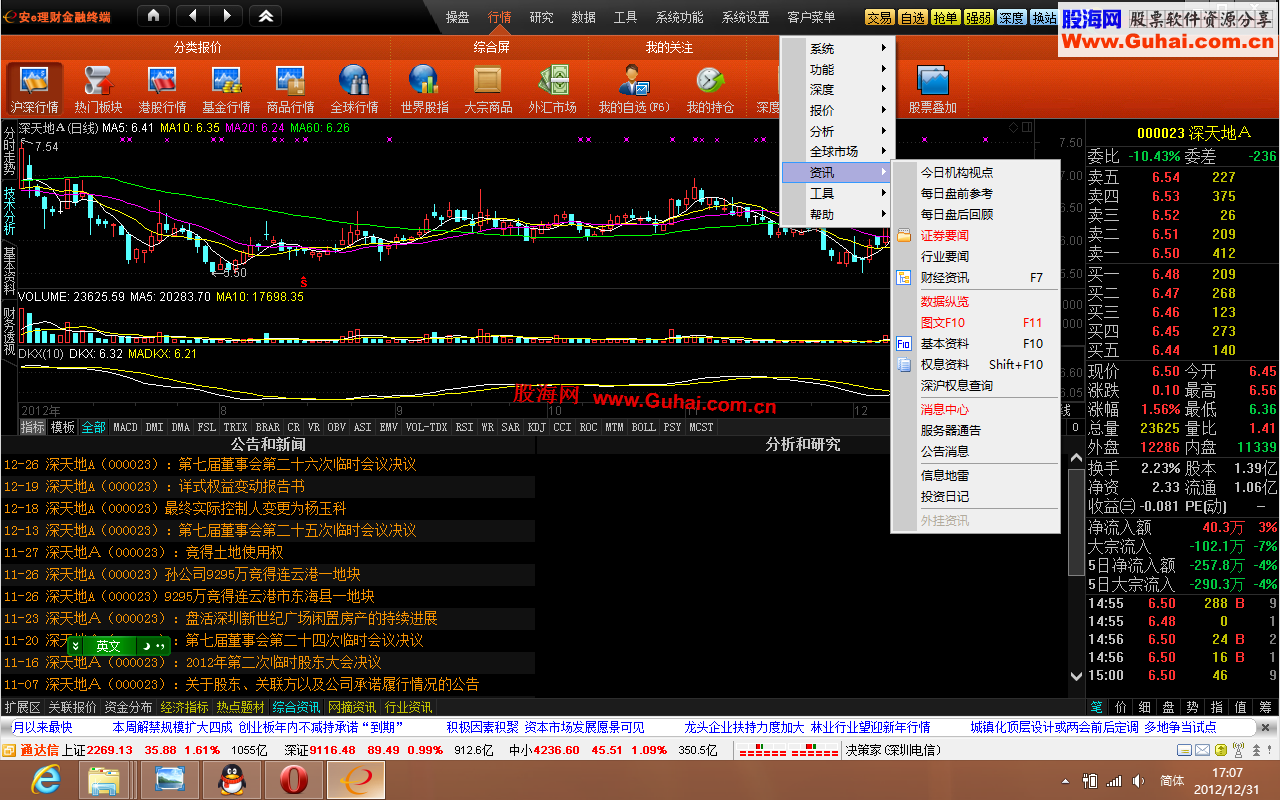The height and width of the screenshot is (800, 1280).
Task: Open 股票叠加 stock overlay icon
Action: [x=932, y=90]
